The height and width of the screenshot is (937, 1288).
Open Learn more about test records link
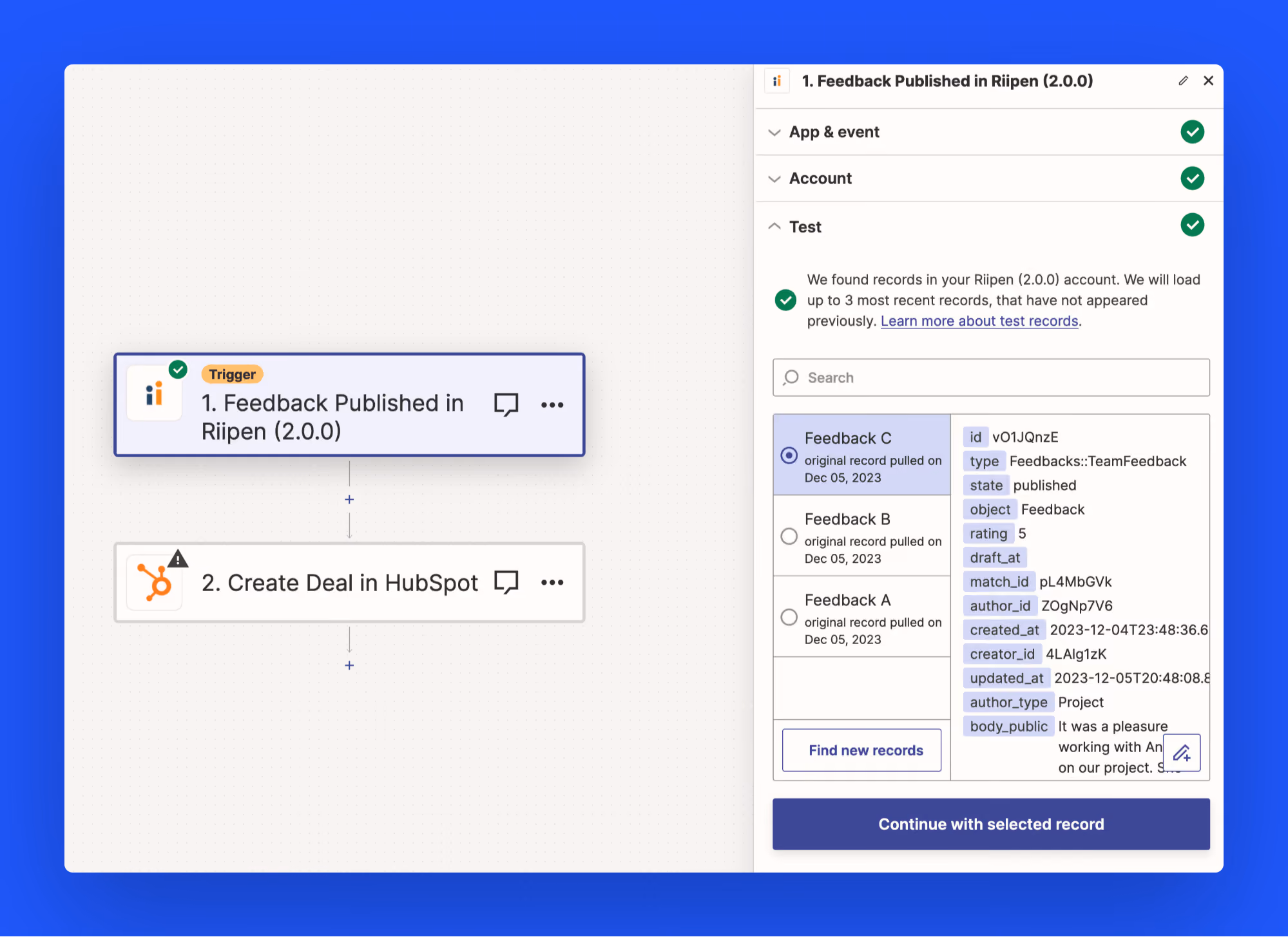(x=979, y=321)
